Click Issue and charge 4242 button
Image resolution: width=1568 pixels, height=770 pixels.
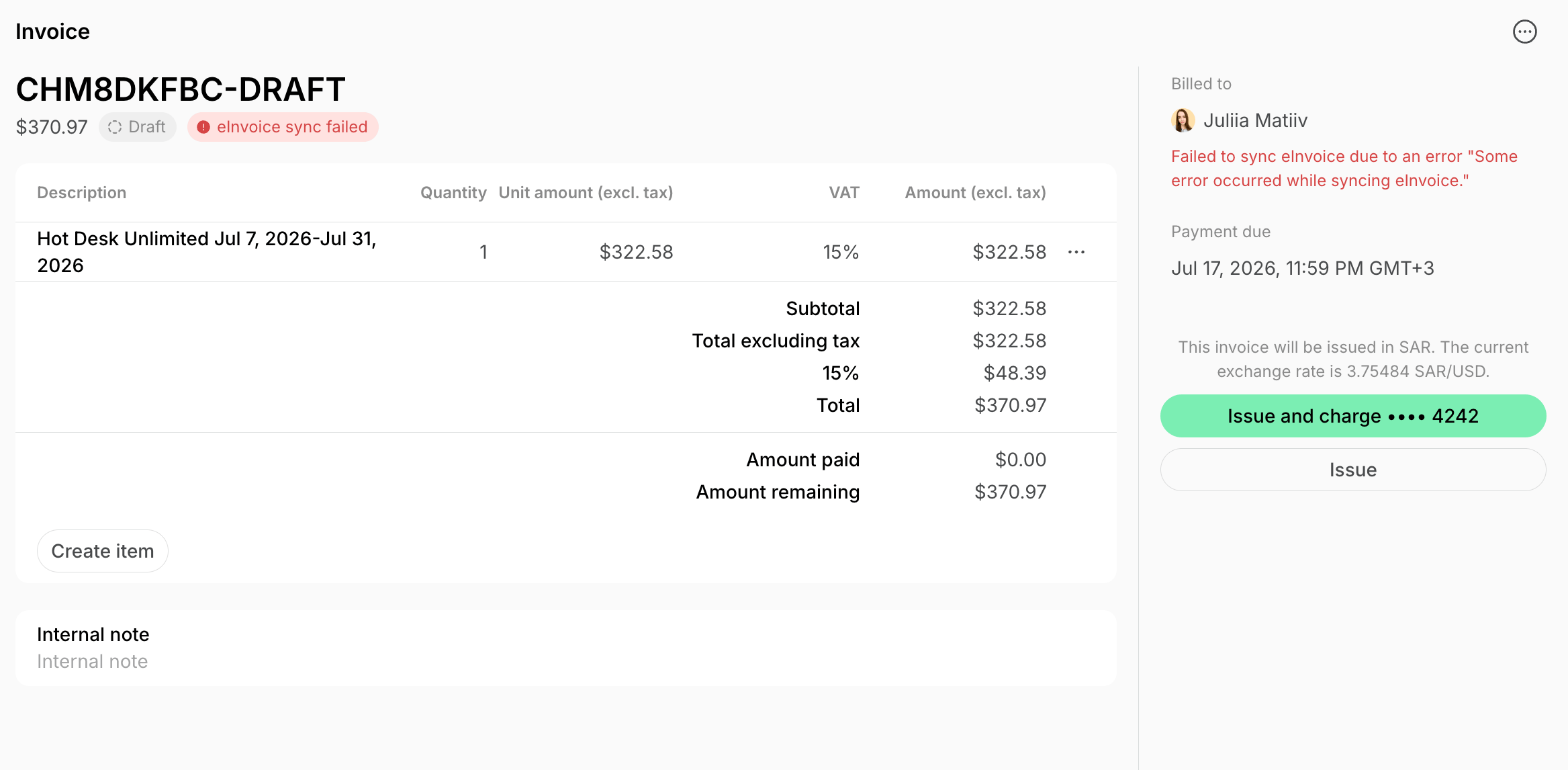coord(1353,416)
